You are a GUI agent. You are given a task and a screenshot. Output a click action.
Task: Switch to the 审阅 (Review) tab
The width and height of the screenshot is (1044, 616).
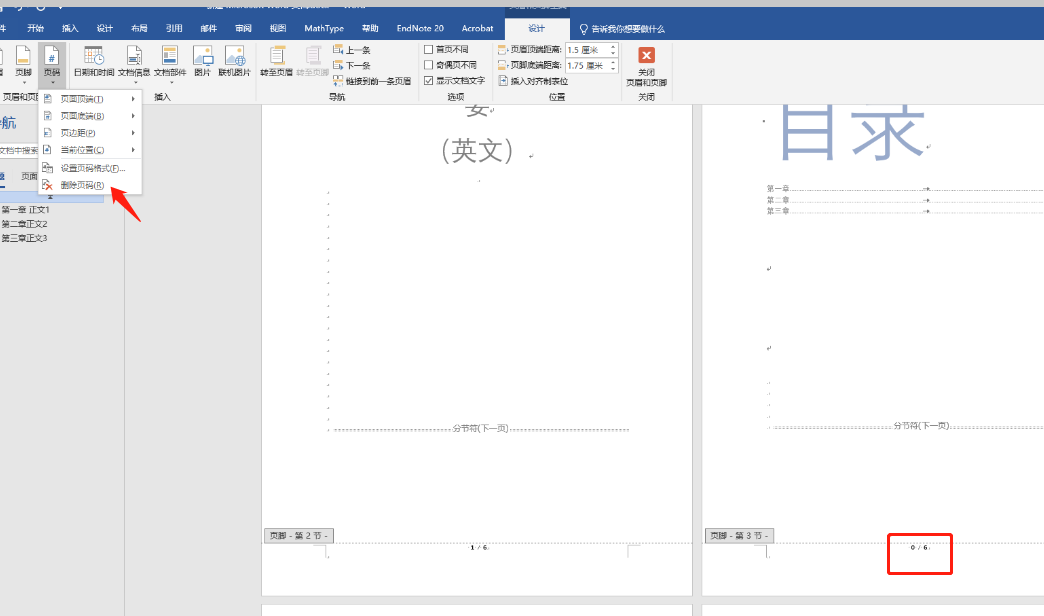[x=243, y=28]
